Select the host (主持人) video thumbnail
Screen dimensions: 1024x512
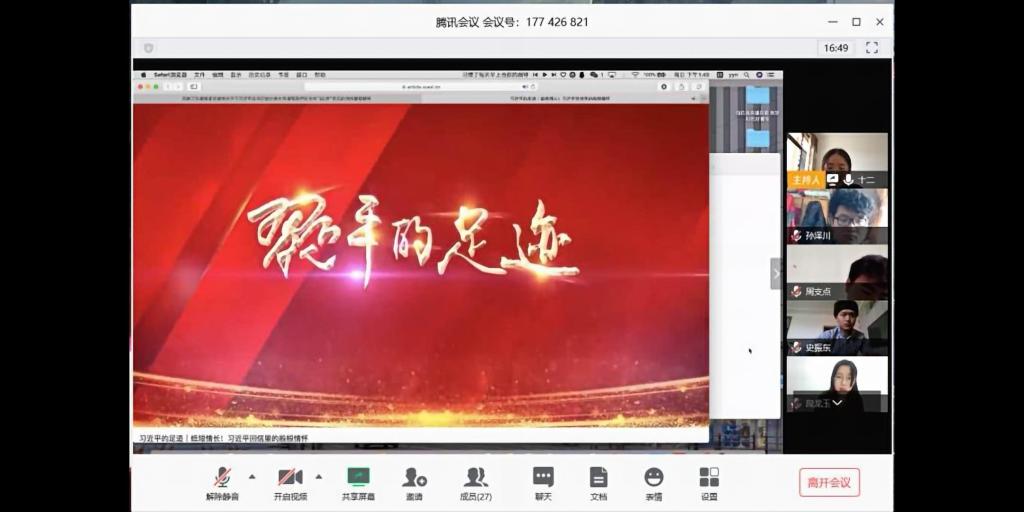coord(837,160)
